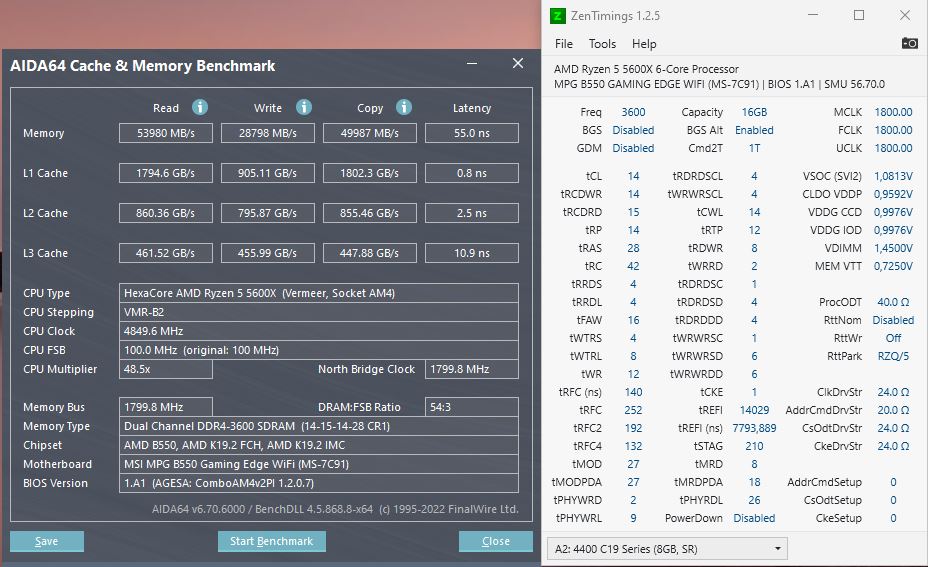Click the VDIMM value 1,4500V
This screenshot has width=928, height=567.
(893, 248)
